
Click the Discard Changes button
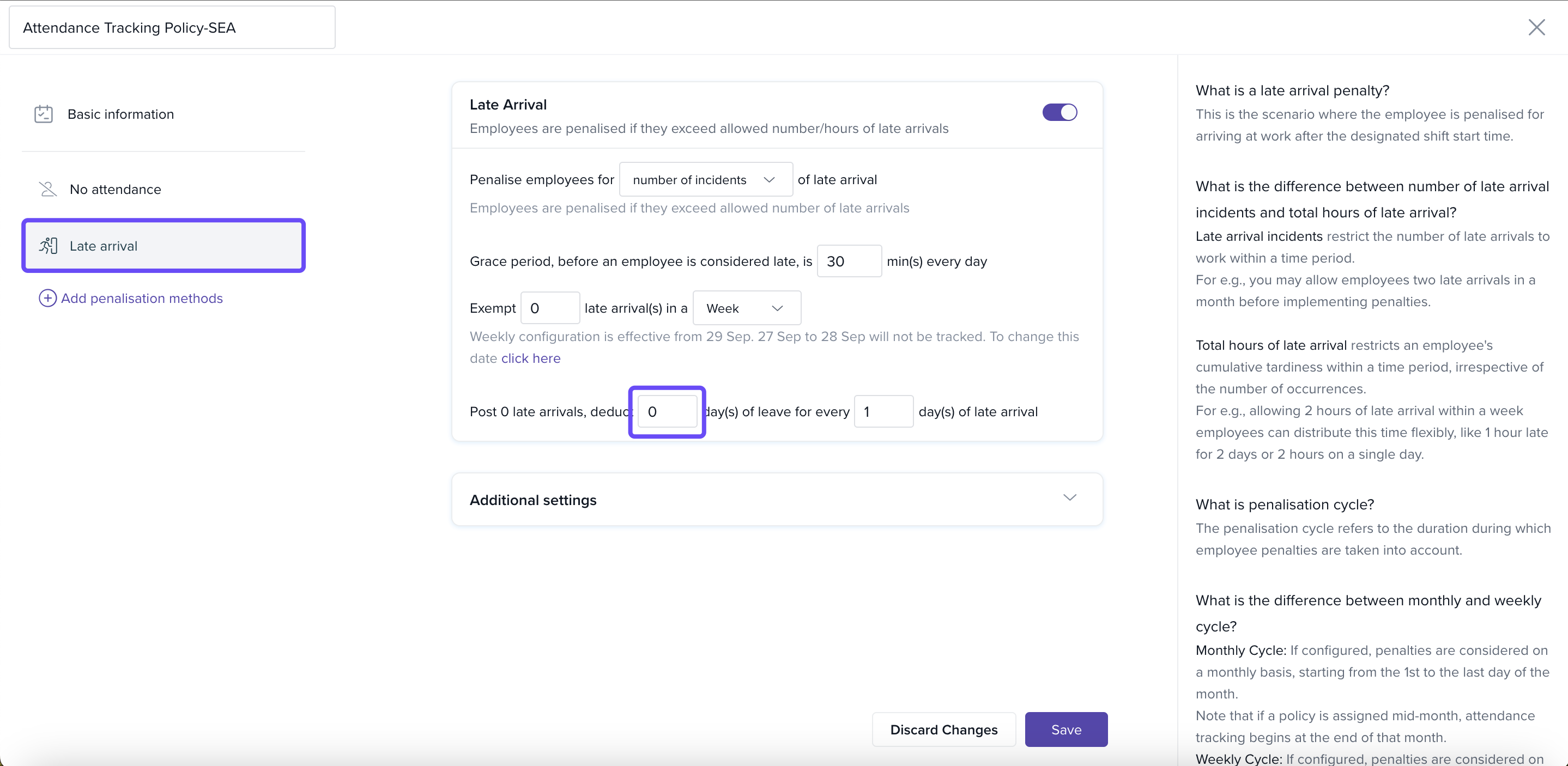point(943,729)
